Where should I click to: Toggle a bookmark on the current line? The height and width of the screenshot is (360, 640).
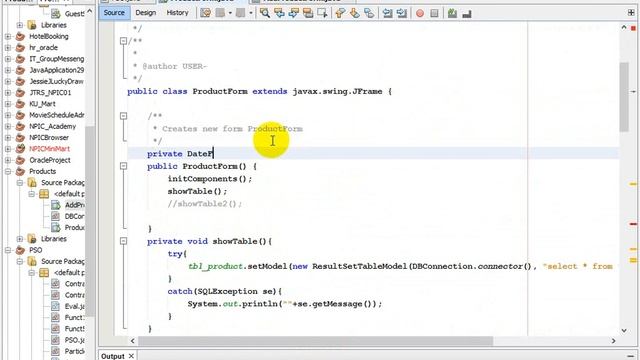click(x=369, y=13)
